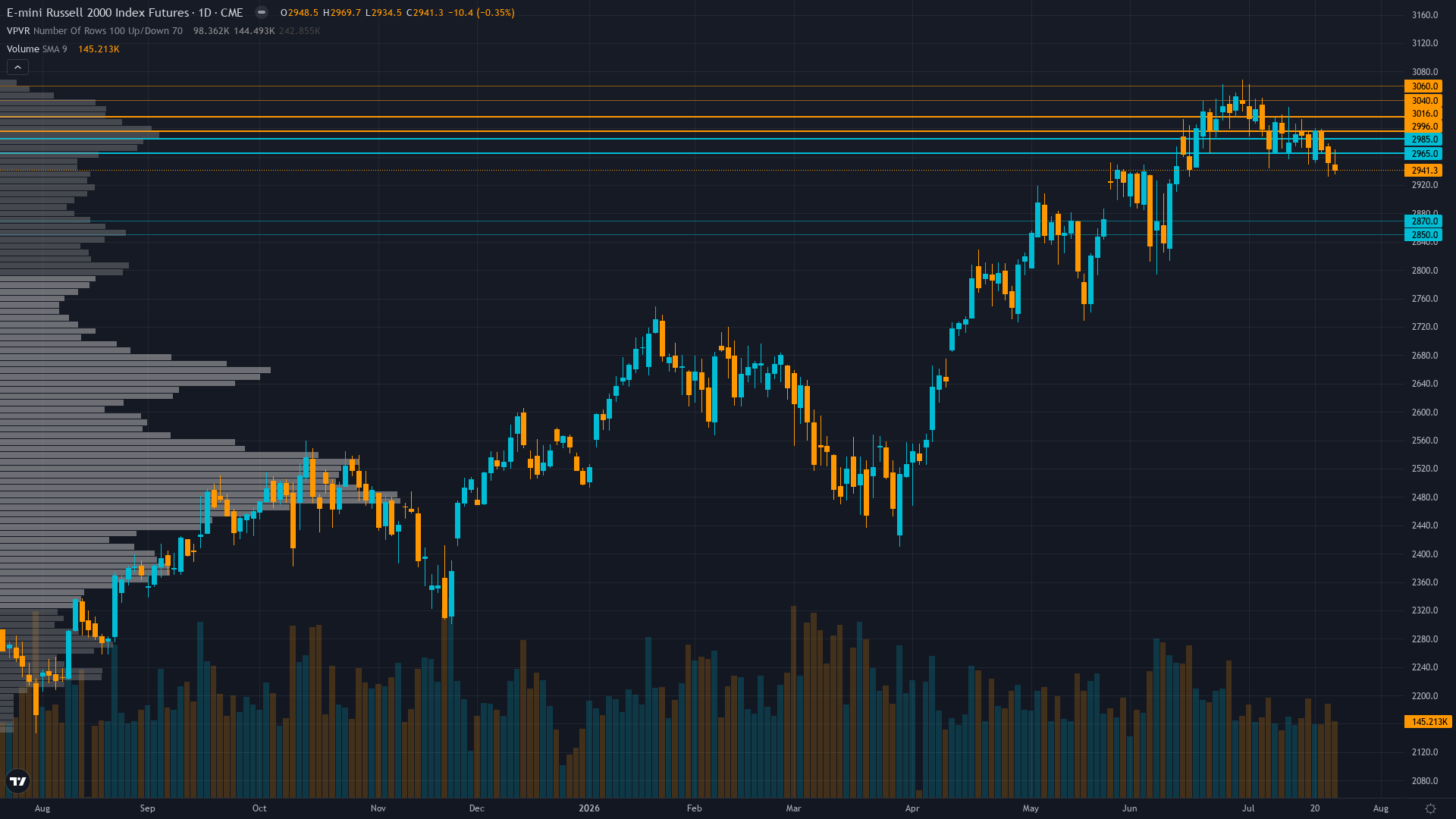This screenshot has width=1456, height=819.
Task: Click the 2965.0 blue price label
Action: pyautogui.click(x=1424, y=154)
